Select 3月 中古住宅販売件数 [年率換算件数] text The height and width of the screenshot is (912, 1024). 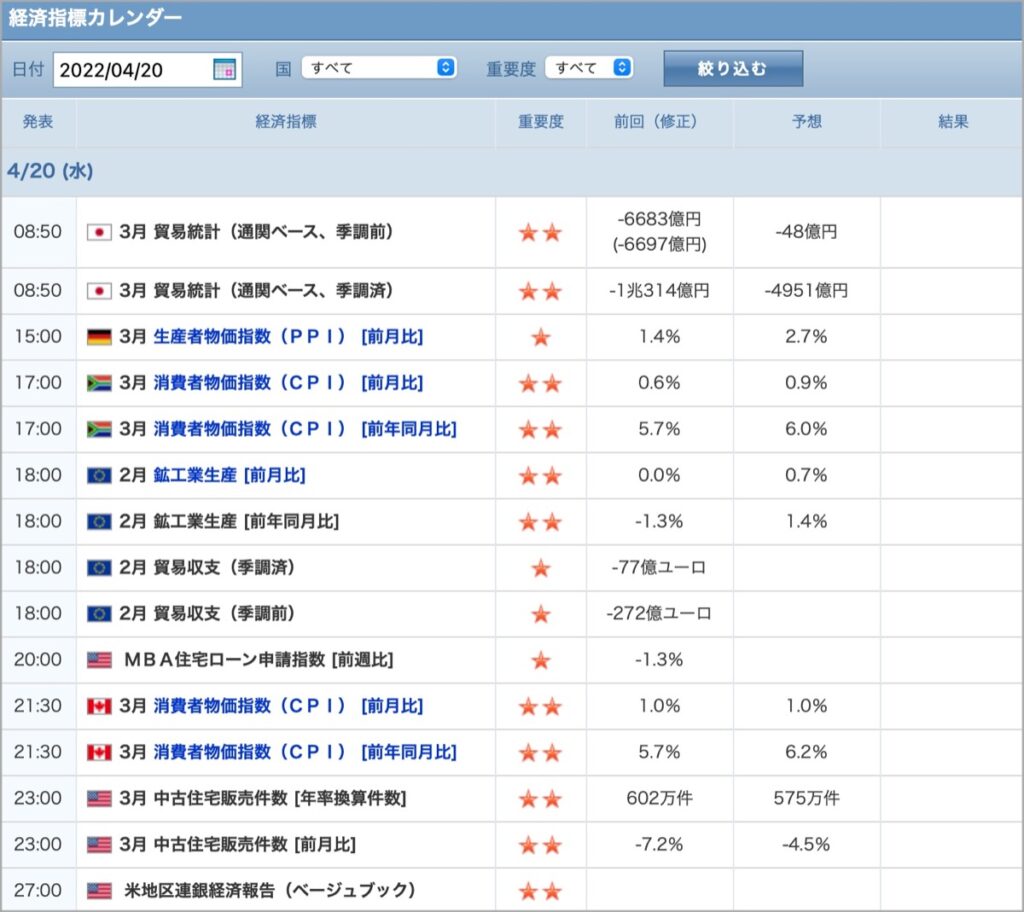click(263, 798)
